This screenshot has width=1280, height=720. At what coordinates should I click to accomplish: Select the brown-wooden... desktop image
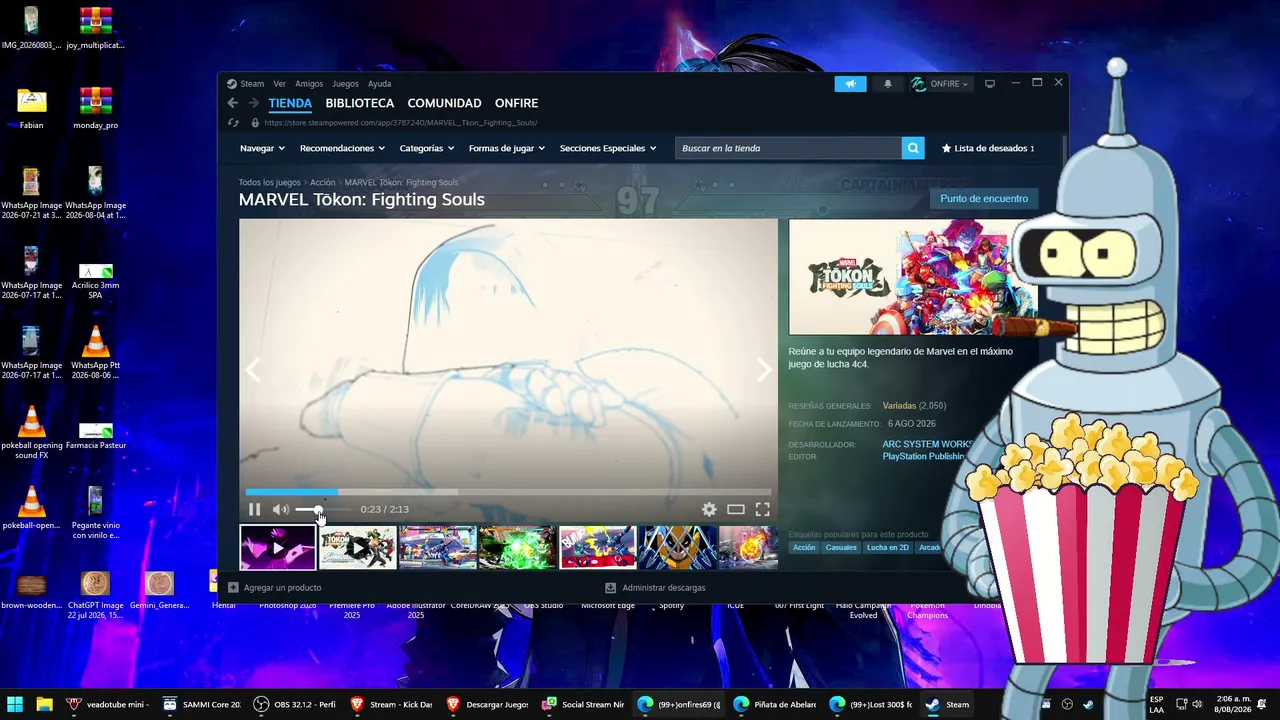tap(32, 590)
